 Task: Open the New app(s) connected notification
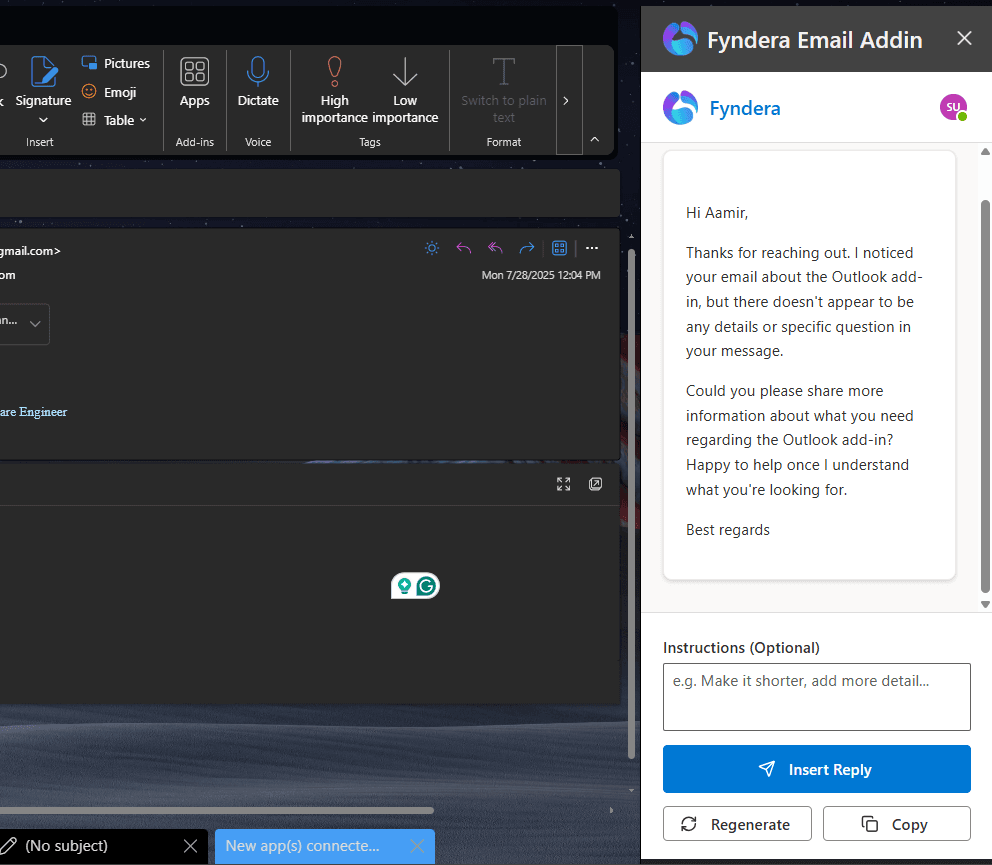[303, 846]
